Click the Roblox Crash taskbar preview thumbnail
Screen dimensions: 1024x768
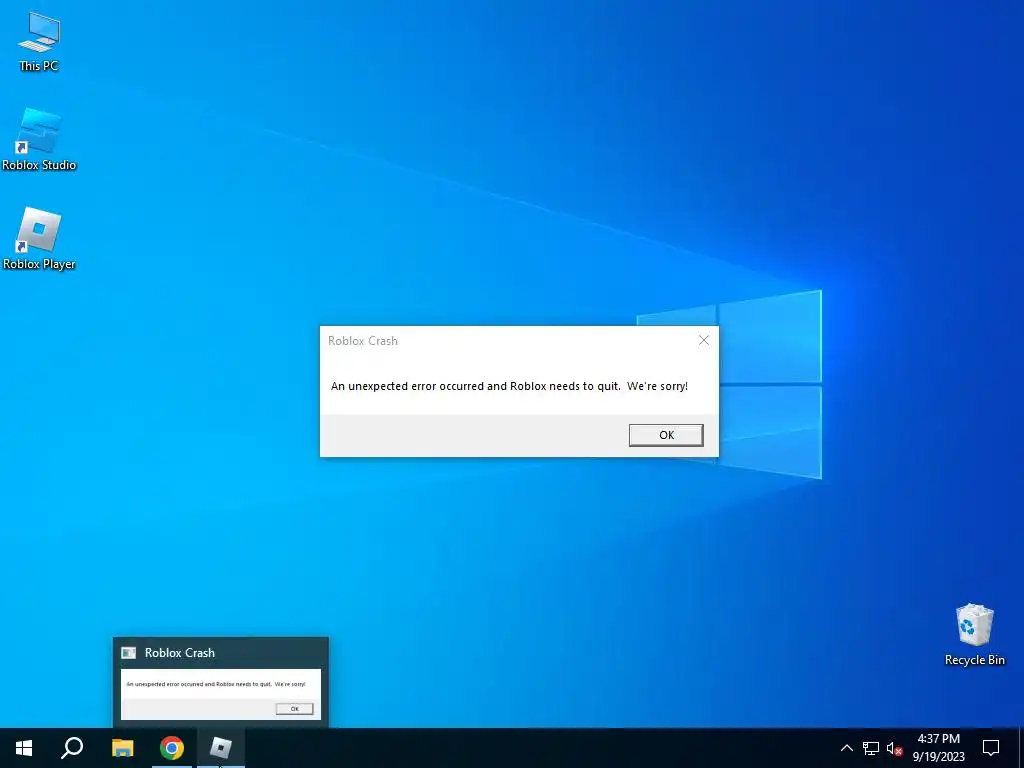click(221, 682)
